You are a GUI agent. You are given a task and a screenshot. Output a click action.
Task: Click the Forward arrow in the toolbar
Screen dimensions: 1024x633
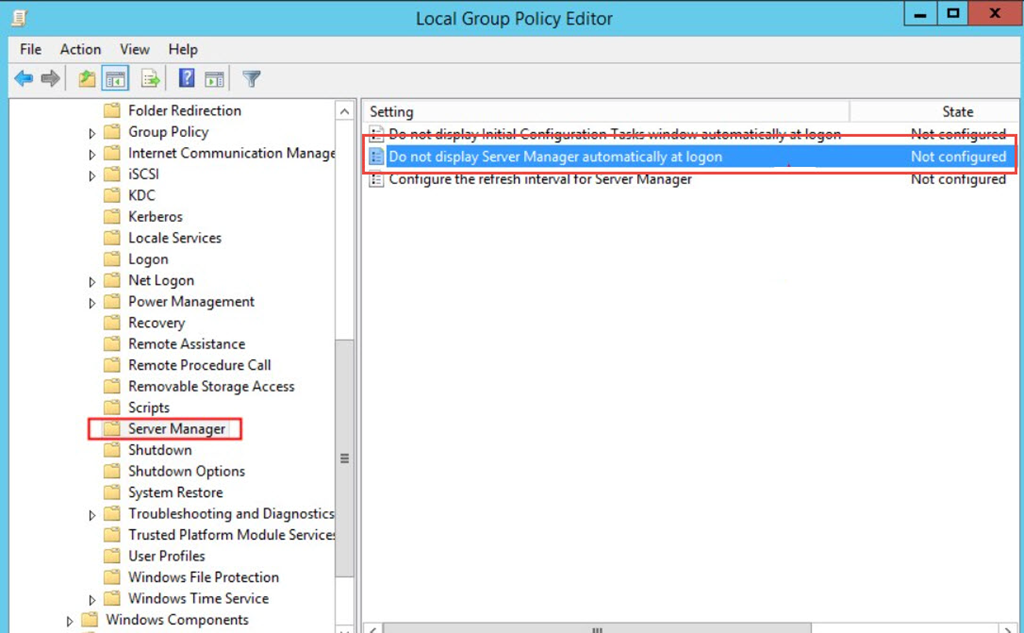tap(50, 79)
